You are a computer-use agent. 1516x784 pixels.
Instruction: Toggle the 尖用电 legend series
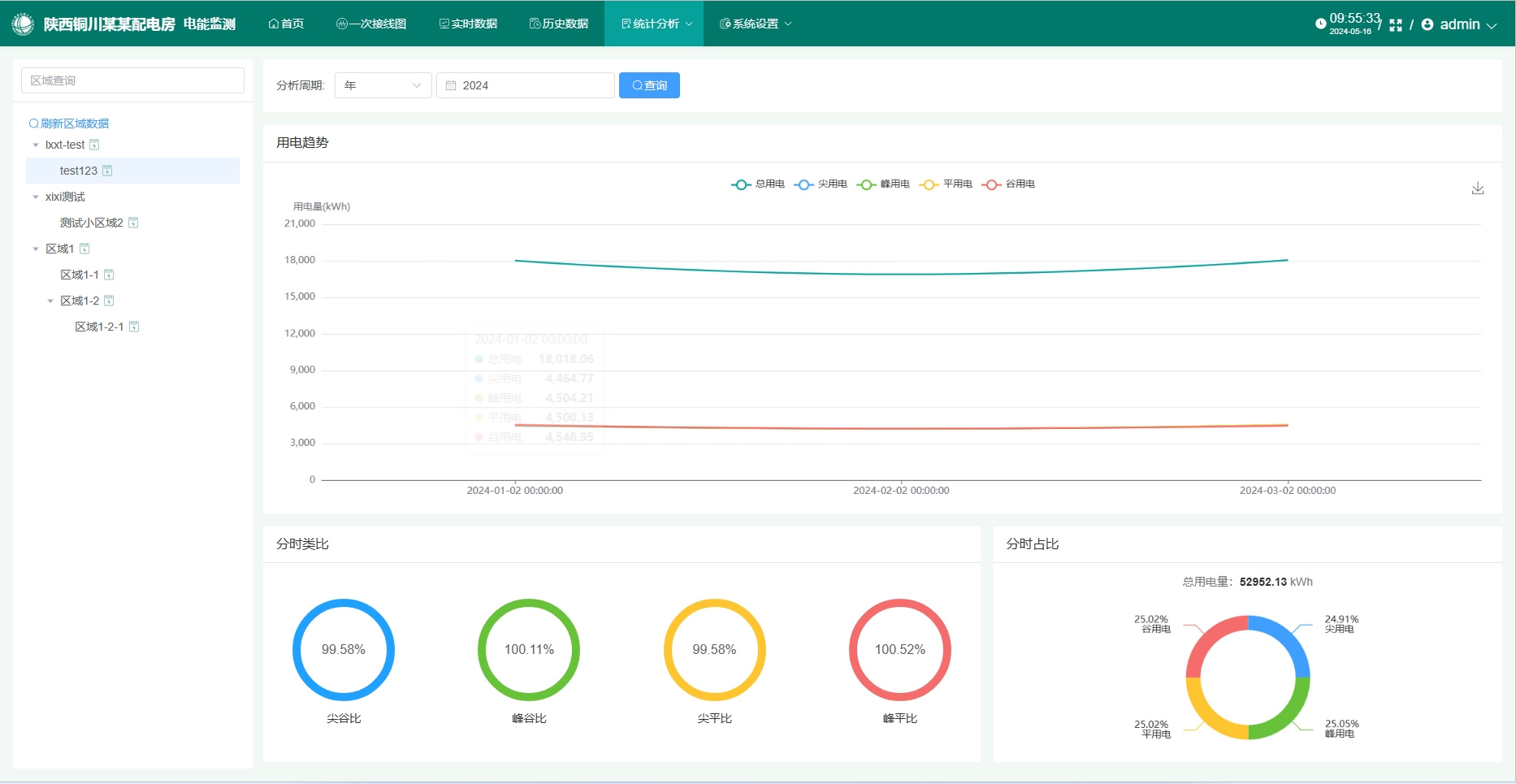tap(821, 184)
